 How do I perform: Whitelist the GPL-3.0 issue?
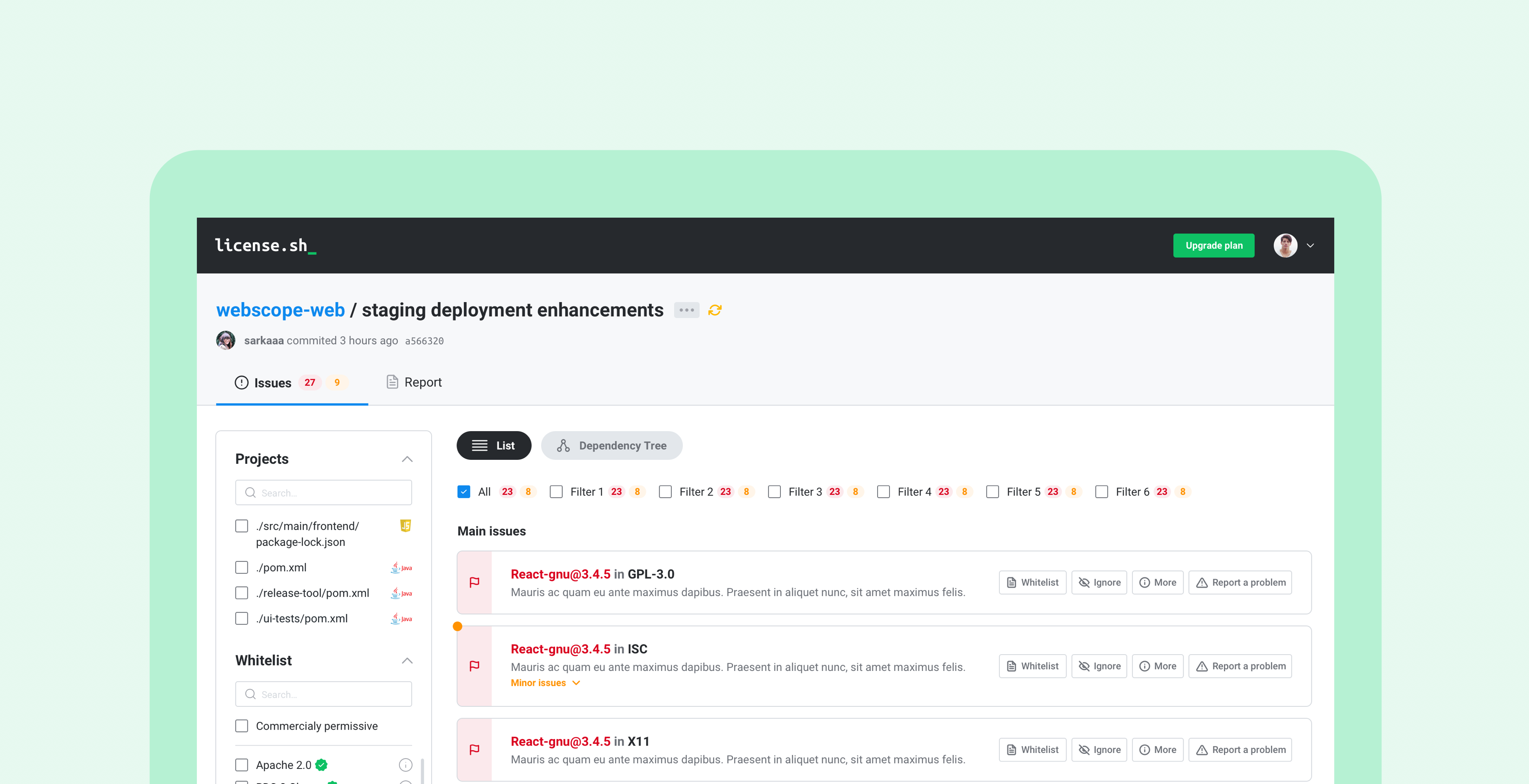[x=1033, y=583]
